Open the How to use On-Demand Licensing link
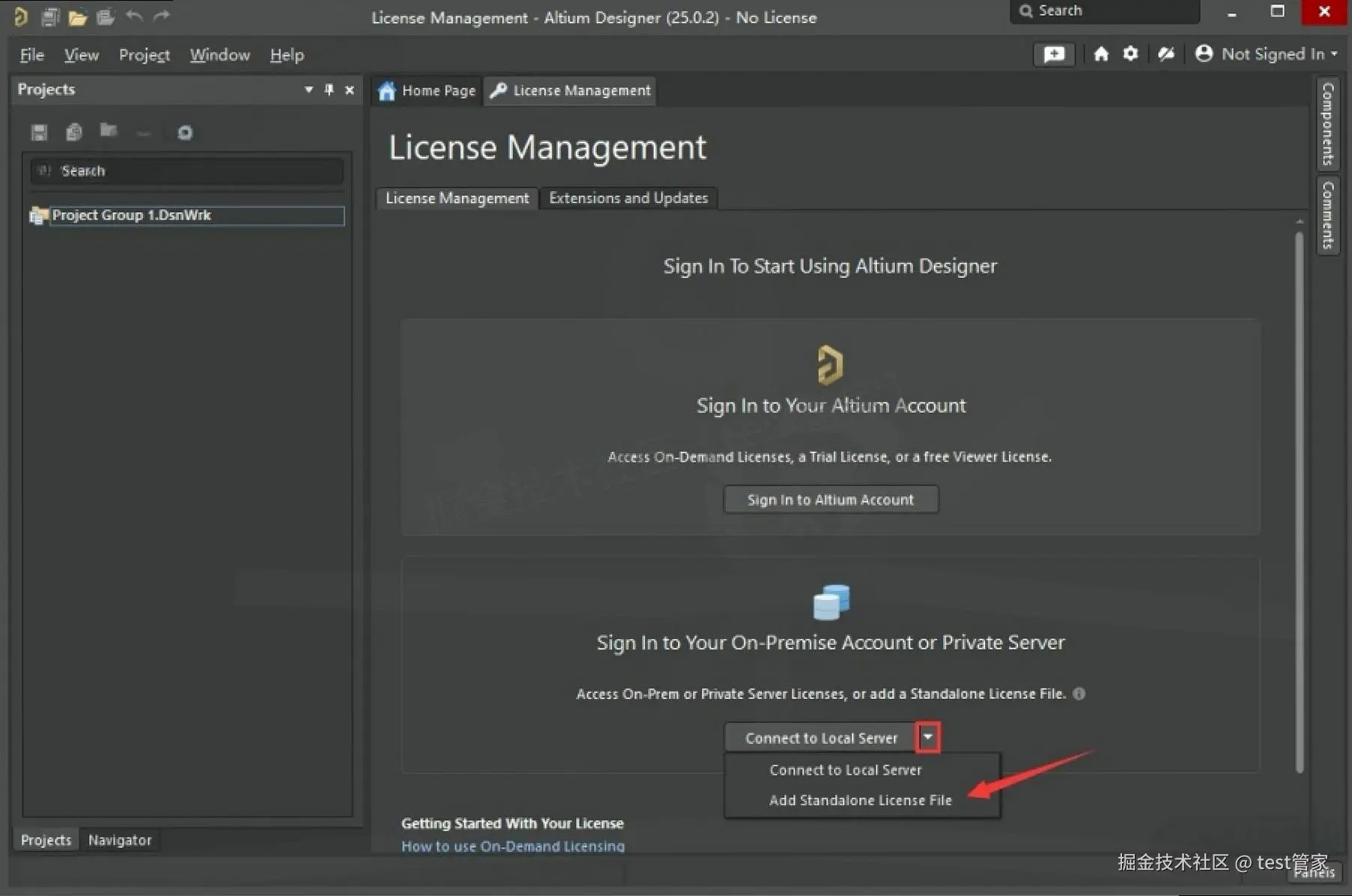 [513, 846]
